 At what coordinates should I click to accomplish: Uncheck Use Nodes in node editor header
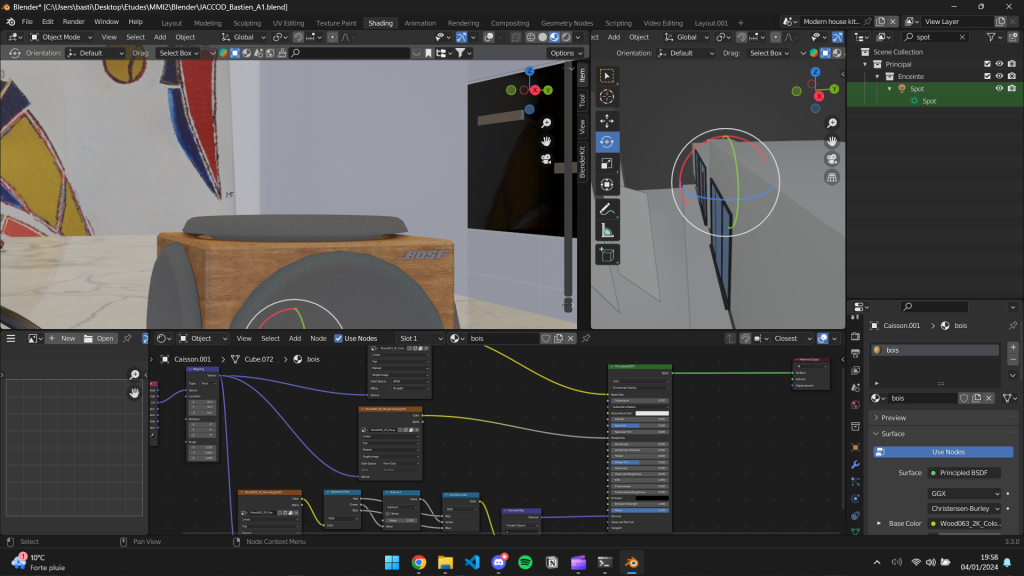pyautogui.click(x=339, y=338)
